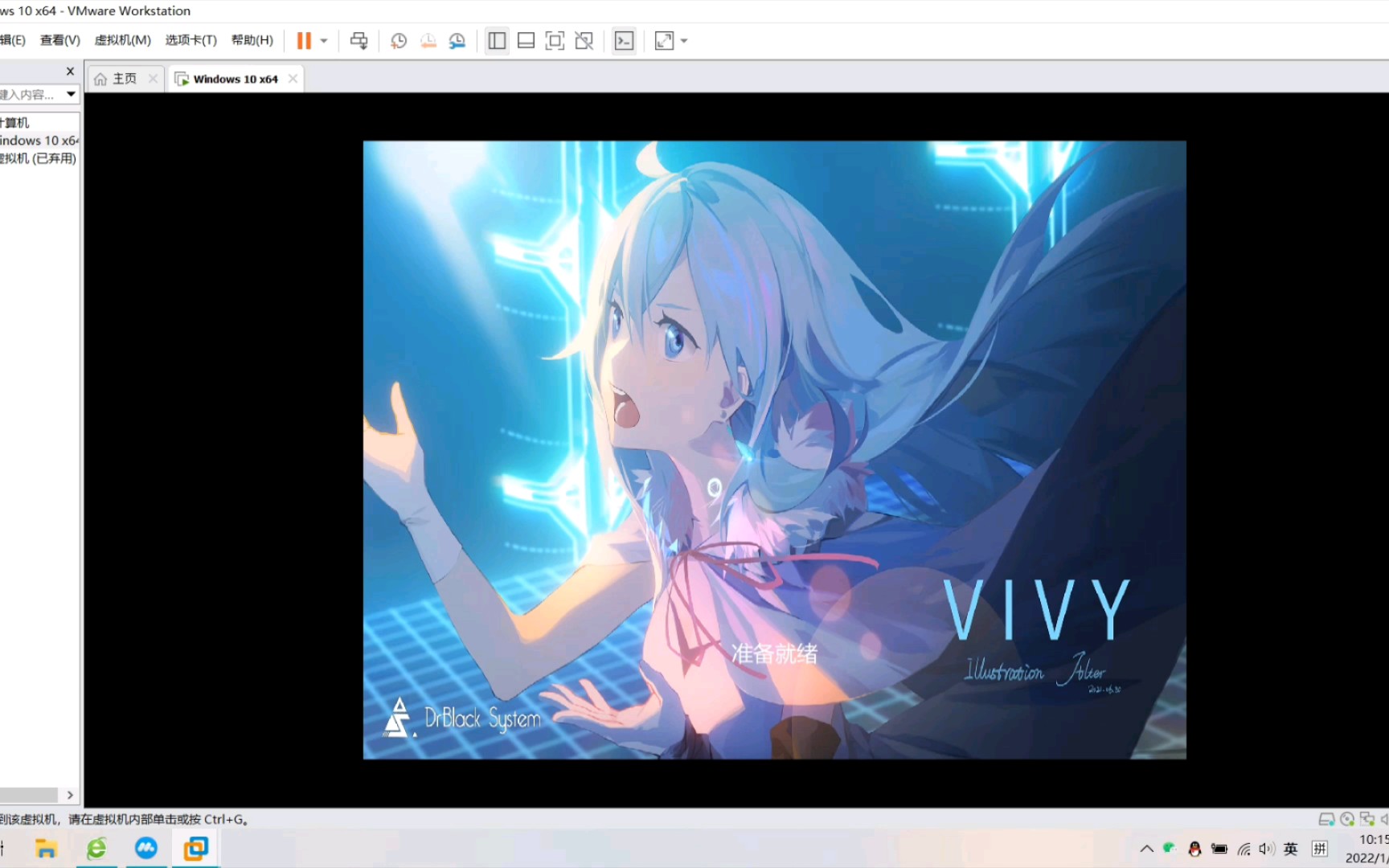
Task: Click the battery tray icon
Action: click(x=1219, y=849)
